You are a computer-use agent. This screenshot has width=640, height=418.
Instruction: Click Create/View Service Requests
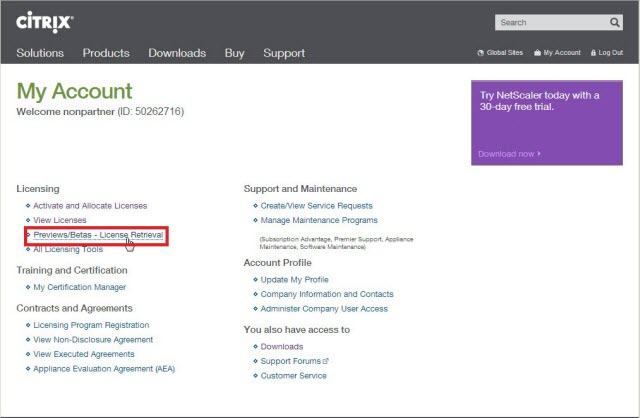coord(319,205)
